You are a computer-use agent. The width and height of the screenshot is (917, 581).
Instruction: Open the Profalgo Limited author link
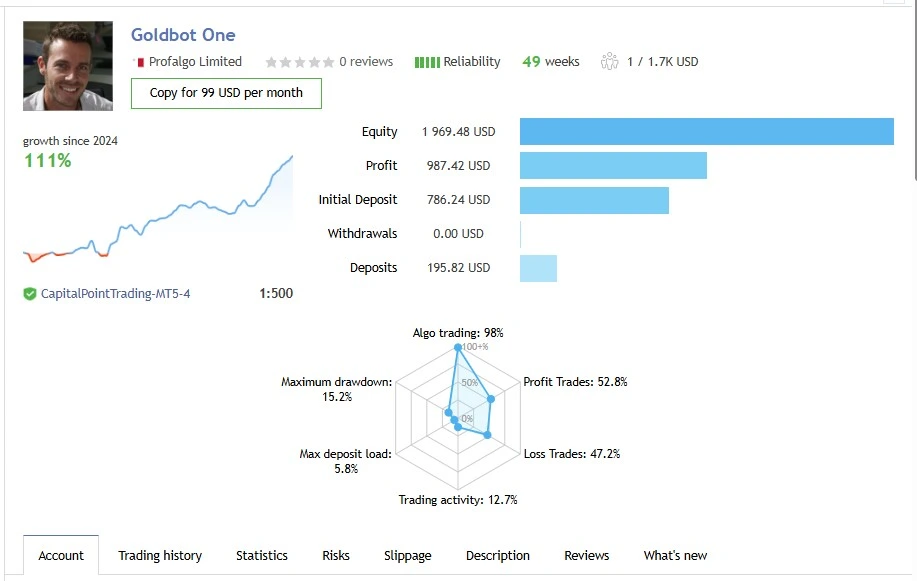[195, 62]
